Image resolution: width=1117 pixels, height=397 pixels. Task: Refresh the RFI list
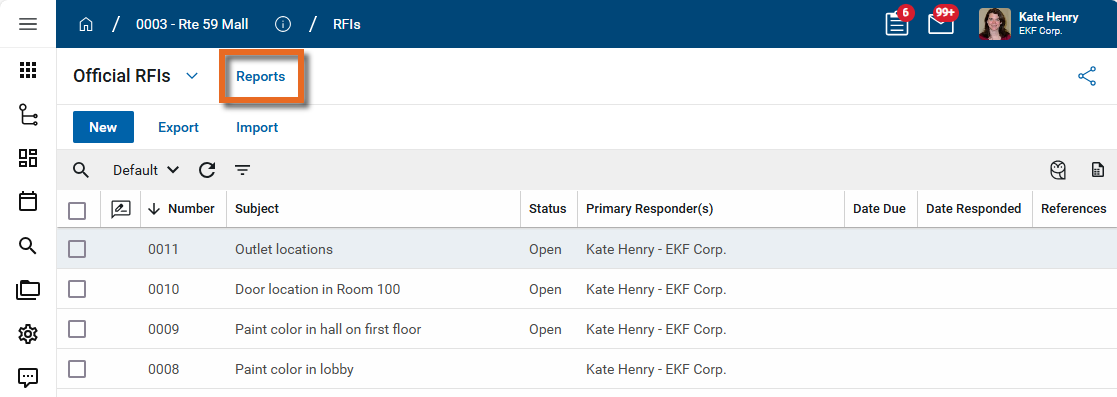tap(207, 170)
